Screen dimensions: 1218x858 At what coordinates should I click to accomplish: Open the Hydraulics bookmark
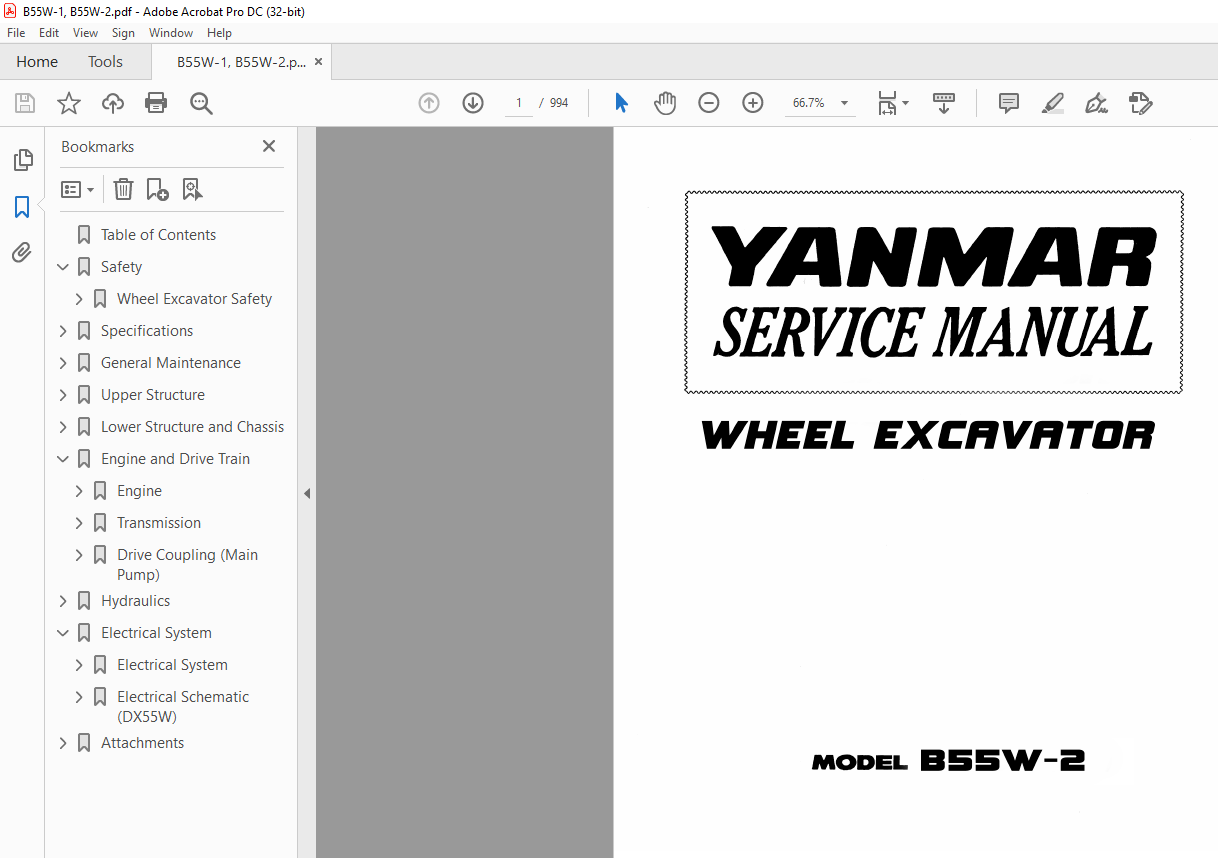coord(135,601)
